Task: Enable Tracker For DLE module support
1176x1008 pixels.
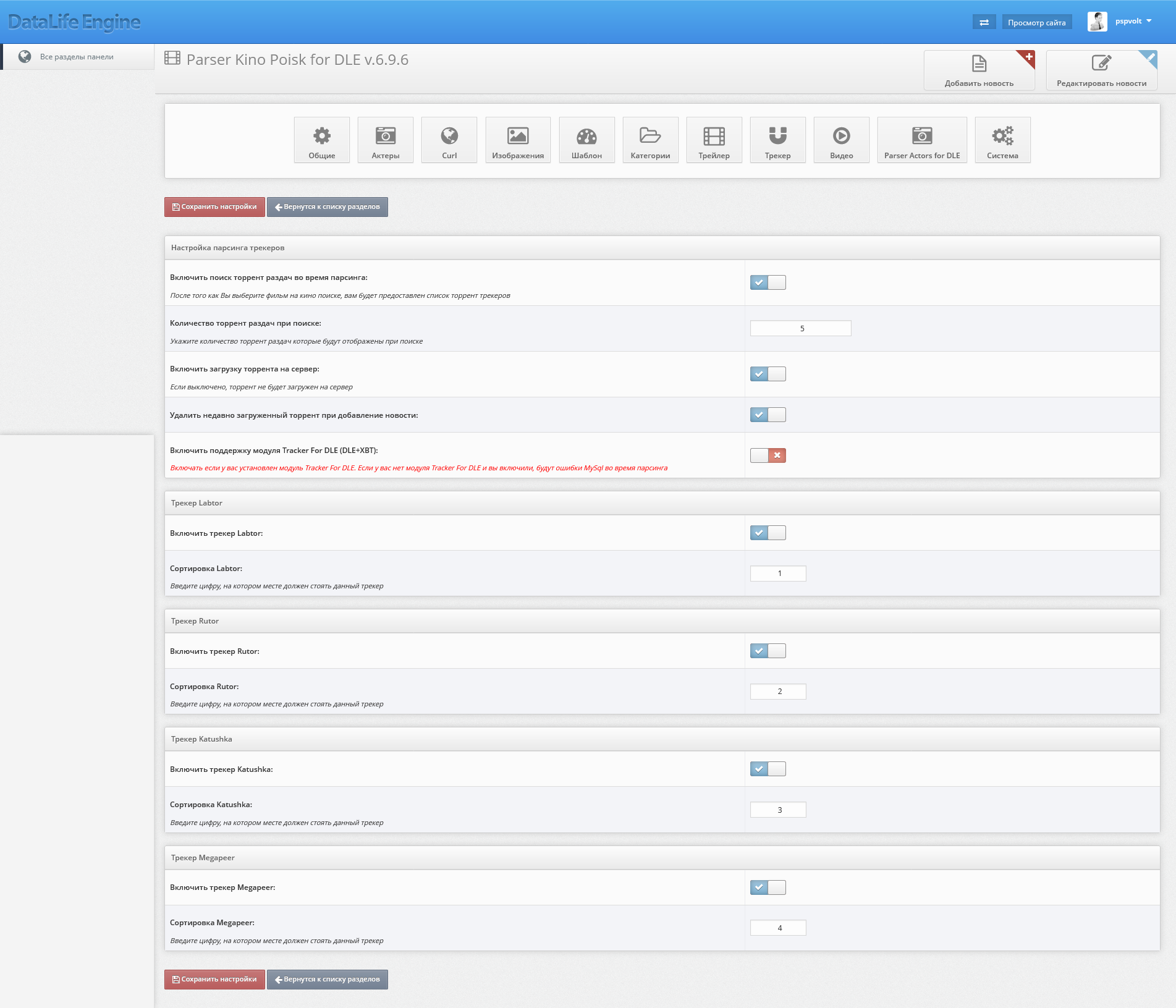Action: pyautogui.click(x=768, y=455)
